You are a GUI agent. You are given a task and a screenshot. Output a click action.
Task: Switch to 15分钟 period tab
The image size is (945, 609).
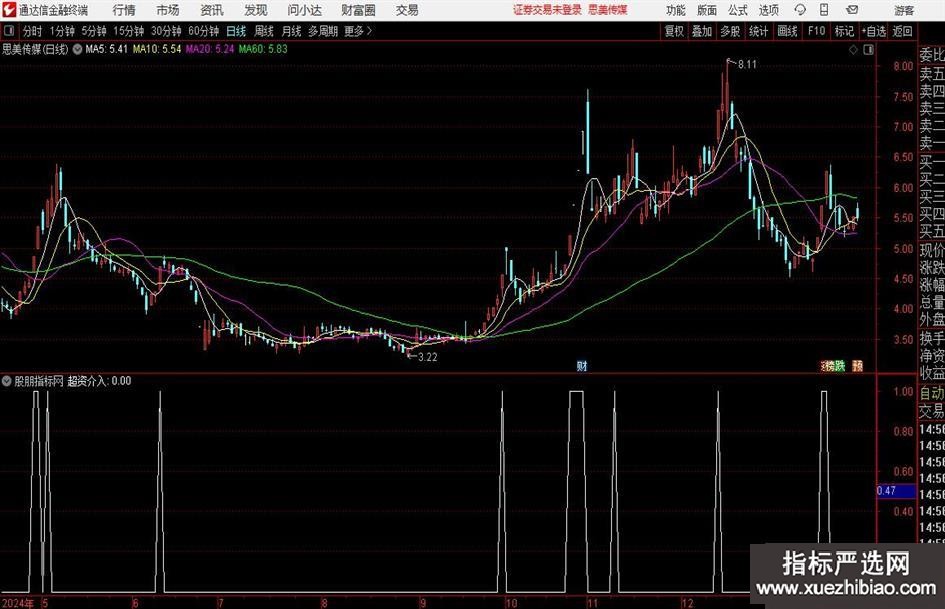click(128, 31)
